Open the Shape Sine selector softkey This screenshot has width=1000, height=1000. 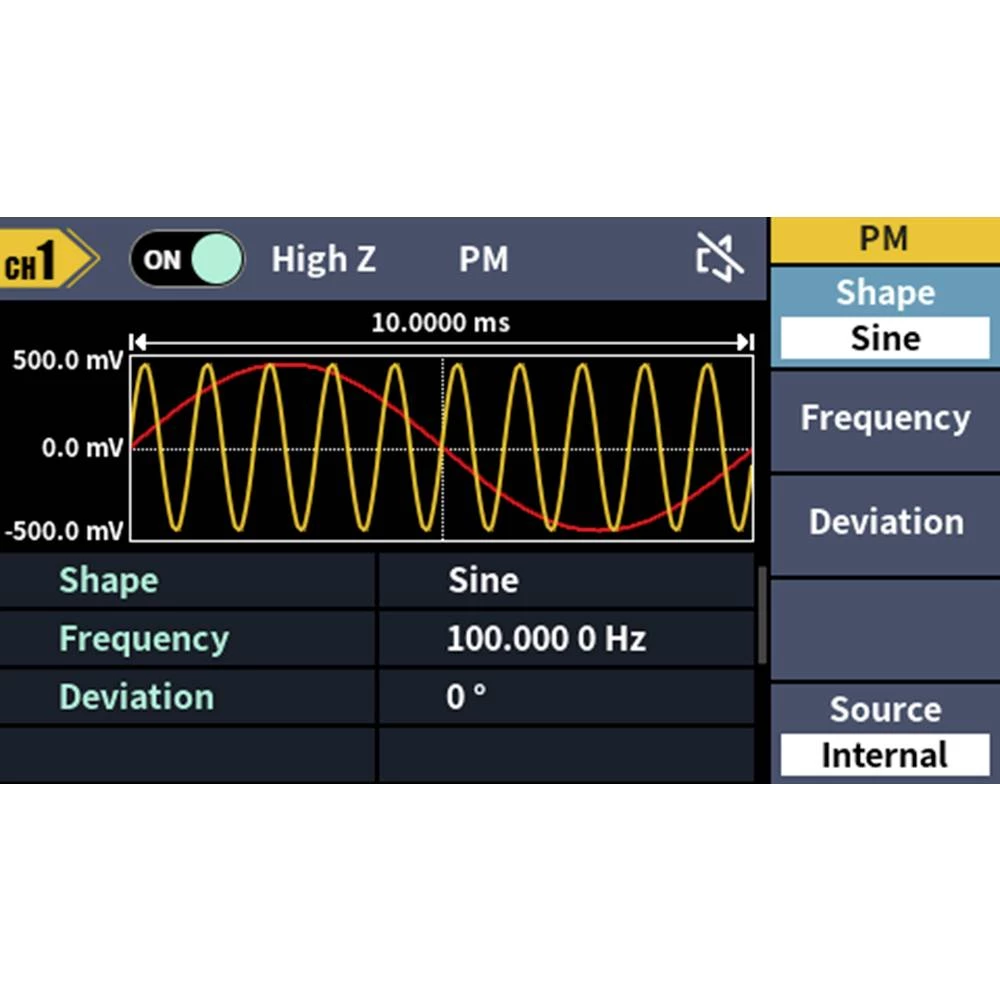coord(884,317)
